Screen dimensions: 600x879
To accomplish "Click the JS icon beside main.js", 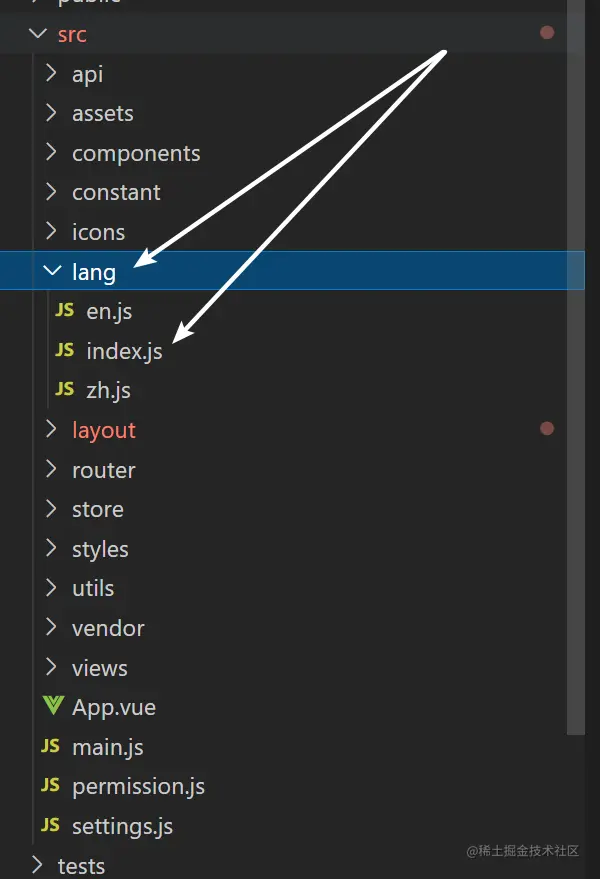I will 50,747.
